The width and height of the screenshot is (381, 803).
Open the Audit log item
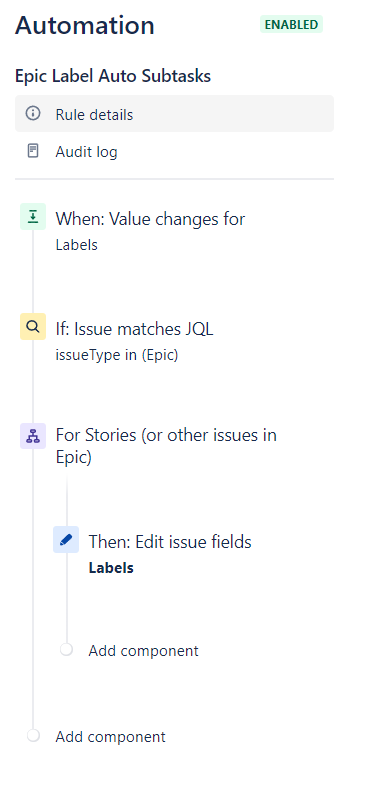pos(174,152)
